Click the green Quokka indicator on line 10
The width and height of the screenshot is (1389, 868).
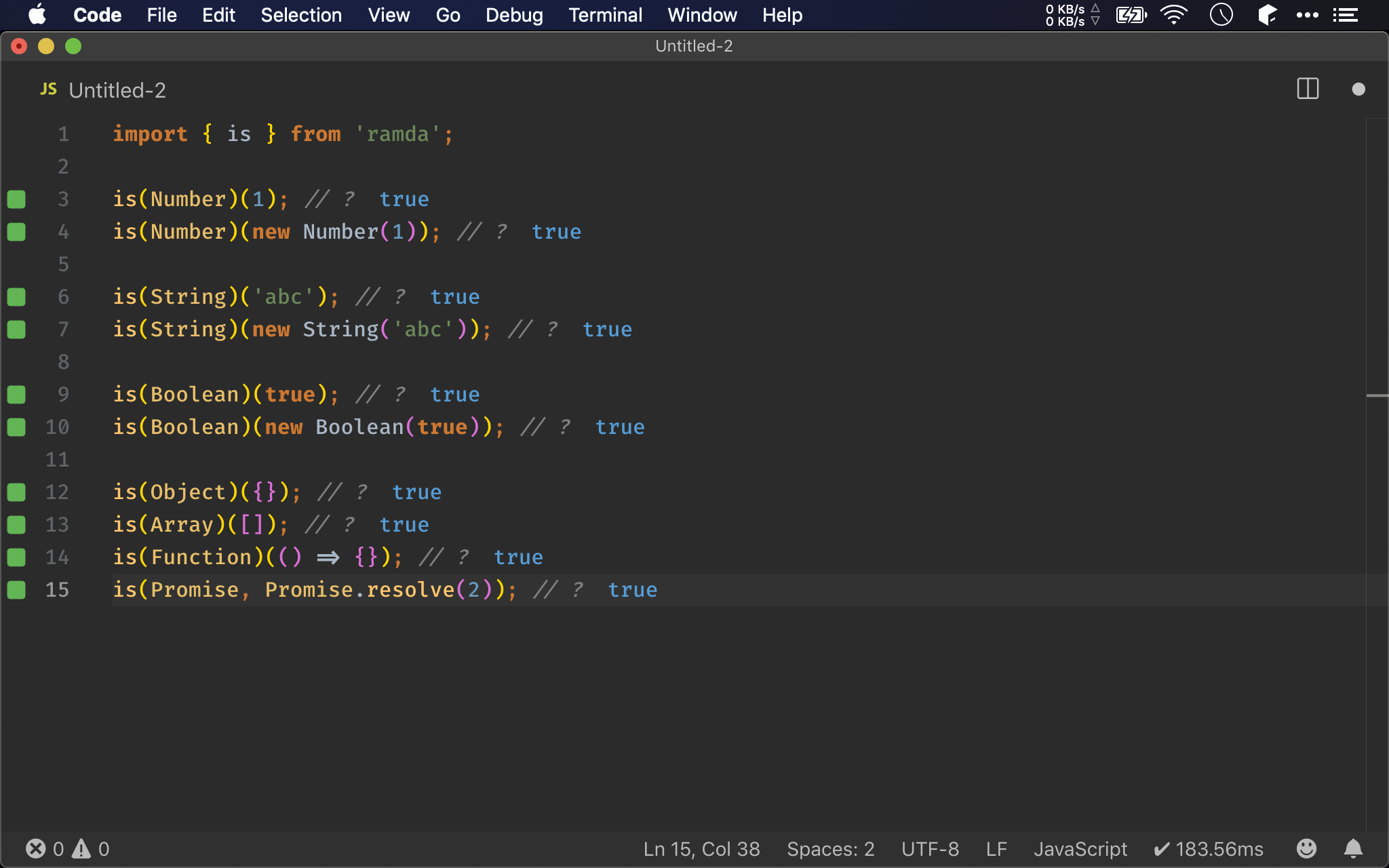(x=16, y=427)
